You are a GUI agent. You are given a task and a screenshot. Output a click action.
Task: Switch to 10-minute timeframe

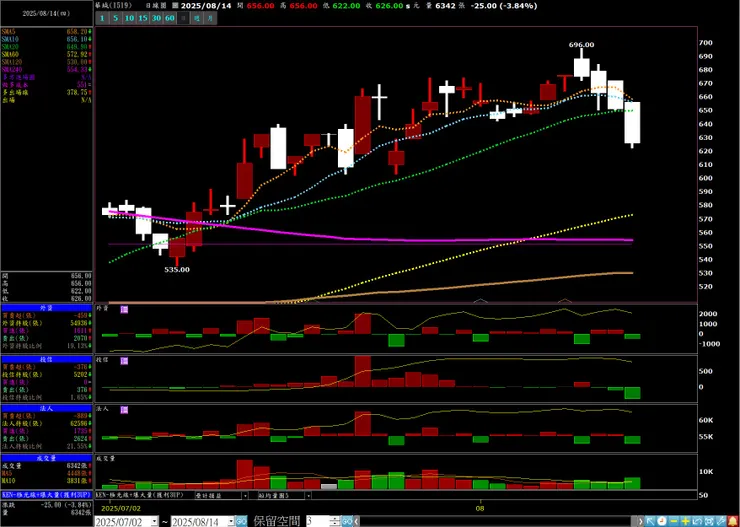click(x=129, y=18)
